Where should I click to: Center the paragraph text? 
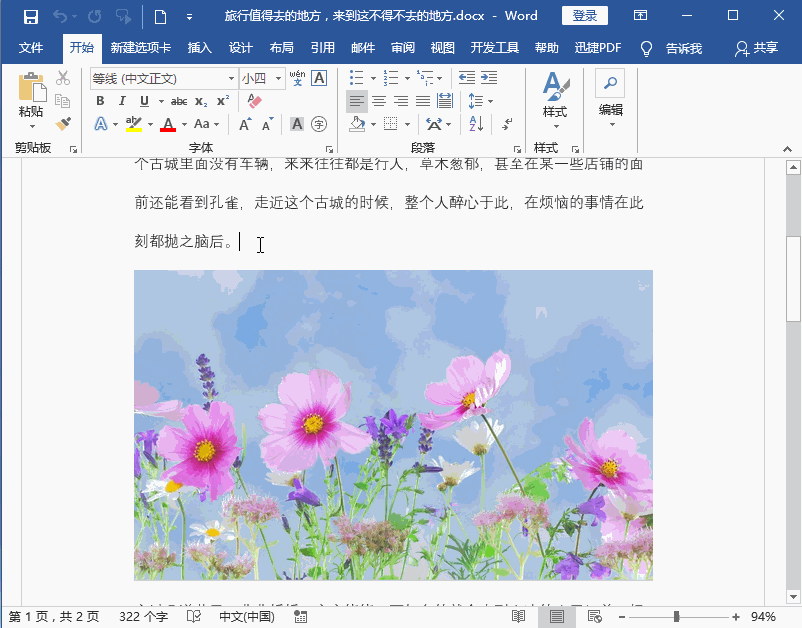tap(379, 101)
